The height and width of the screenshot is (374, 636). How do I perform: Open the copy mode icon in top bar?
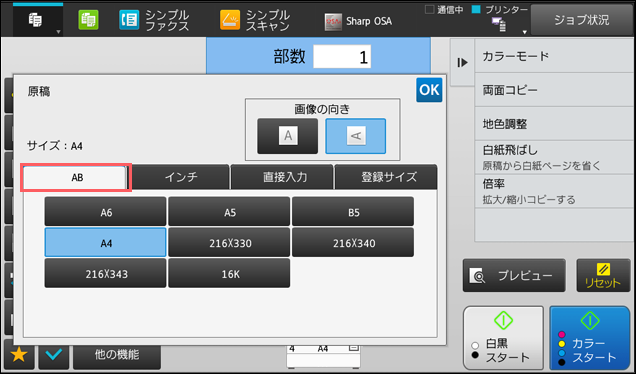[x=35, y=19]
